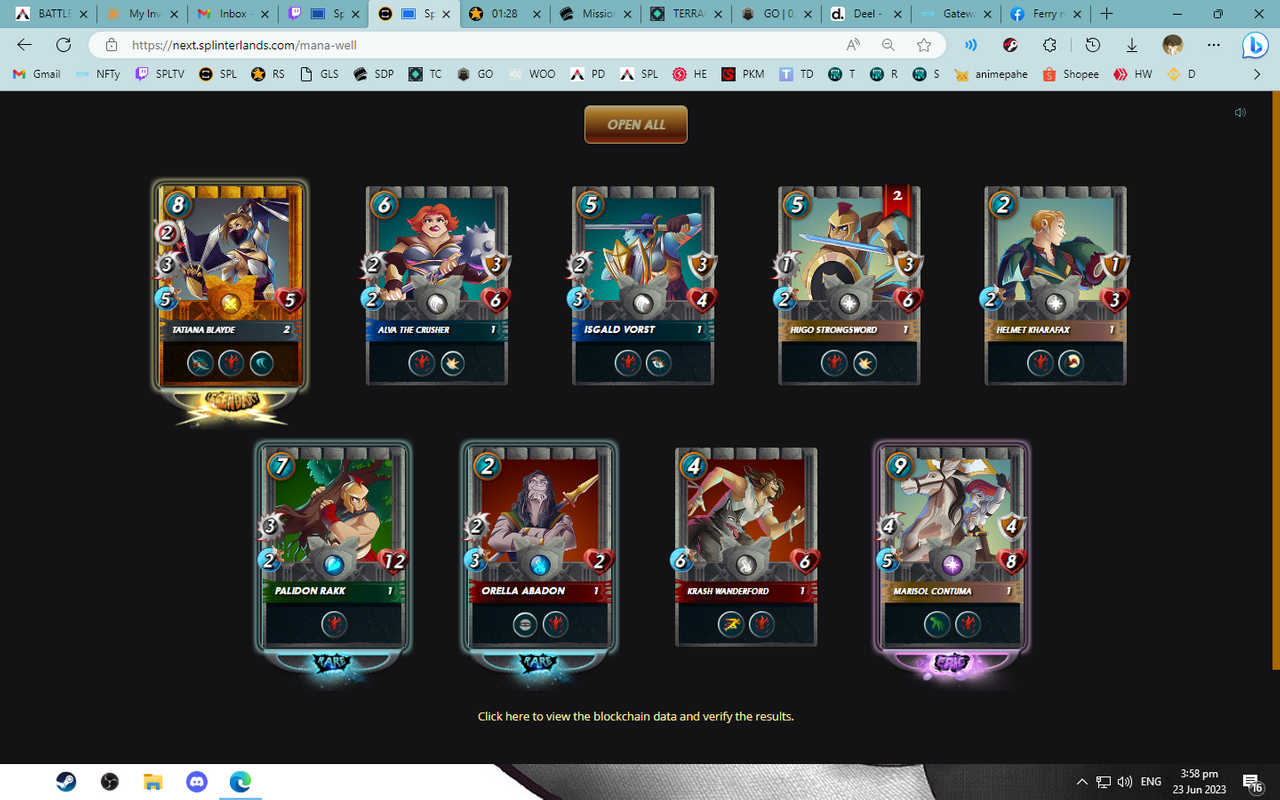Show hidden system tray icons
The image size is (1280, 800).
click(x=1082, y=782)
